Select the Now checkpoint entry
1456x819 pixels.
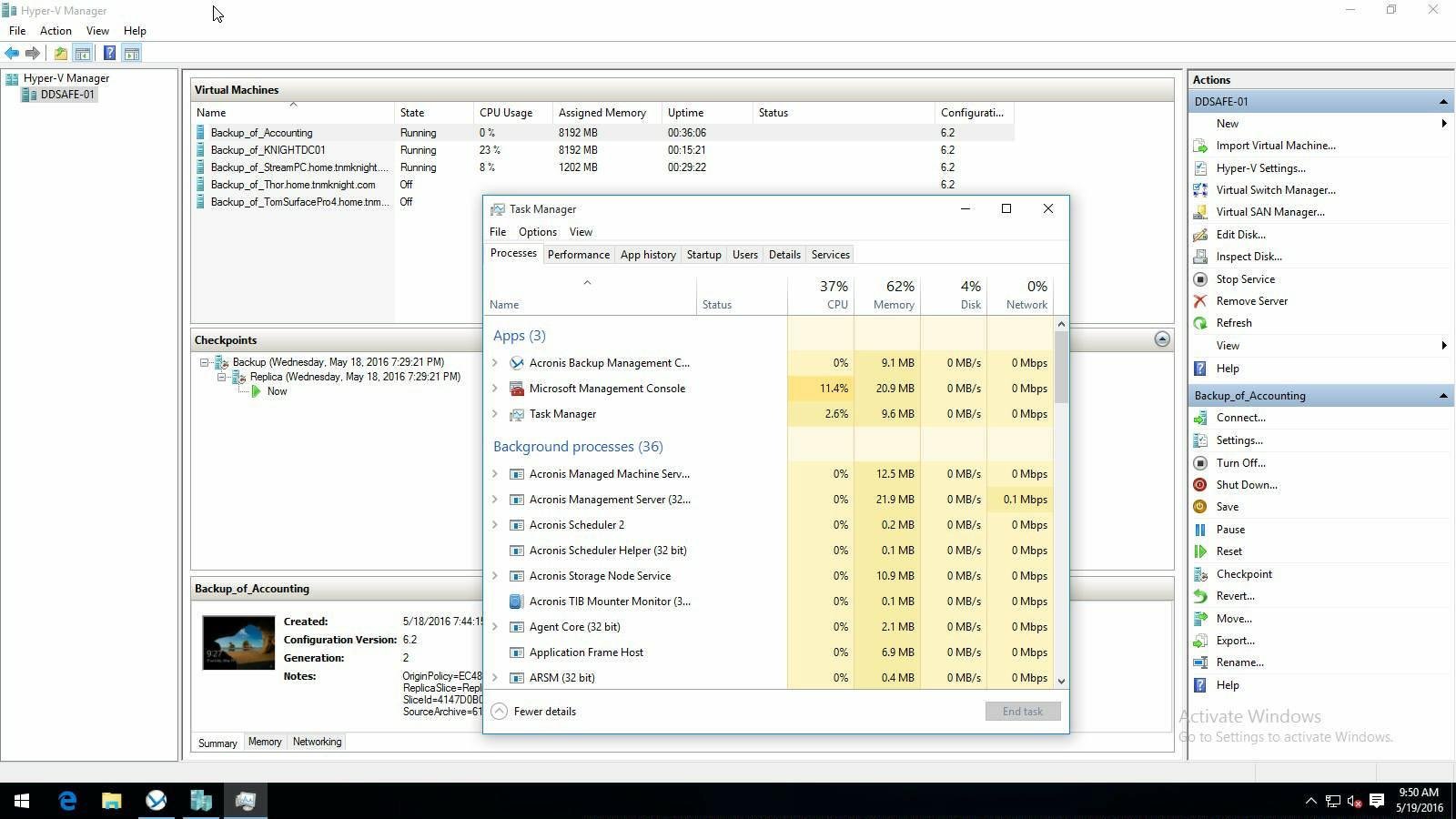[x=277, y=391]
